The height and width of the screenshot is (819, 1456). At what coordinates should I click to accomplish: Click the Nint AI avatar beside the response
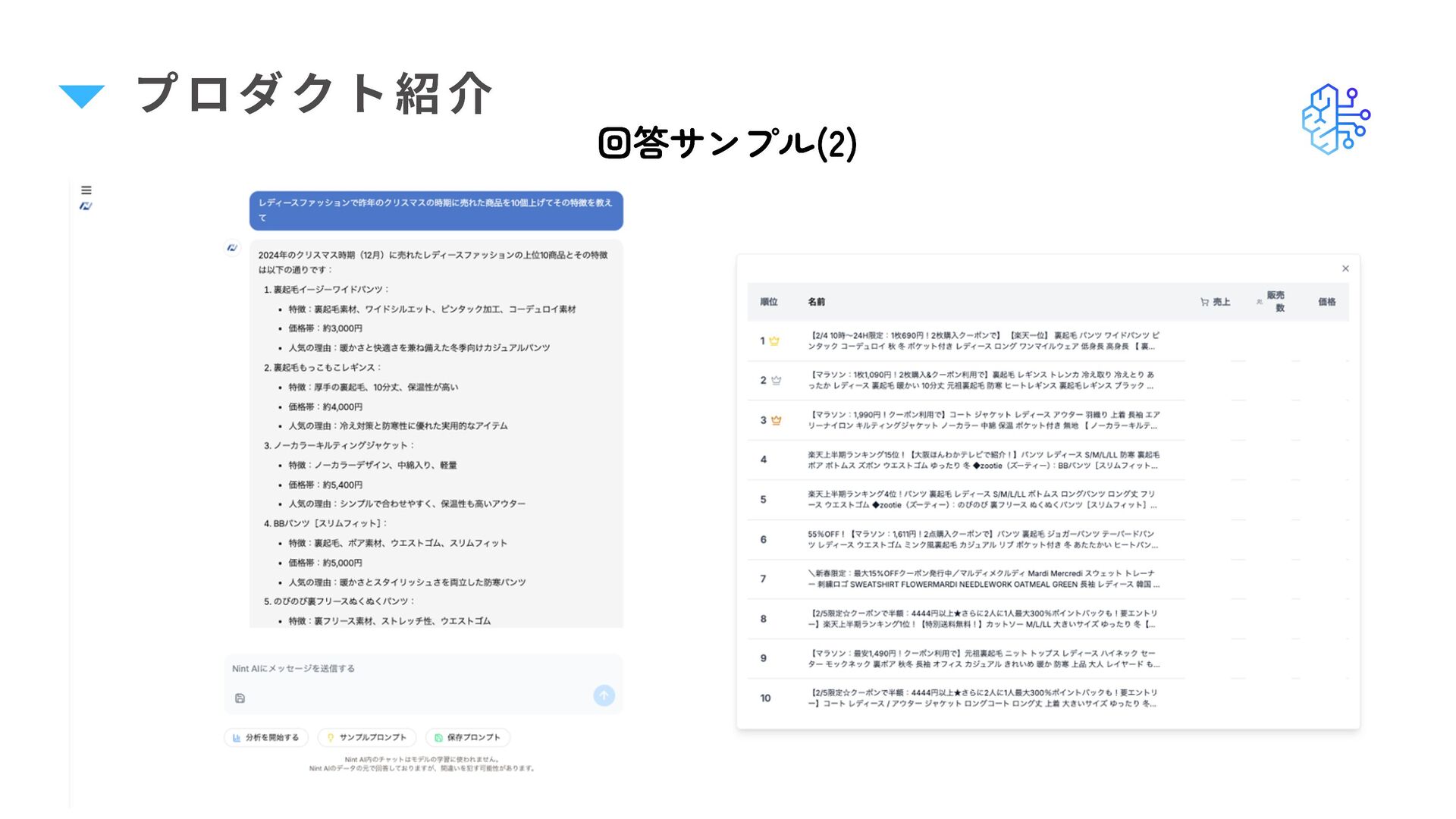232,248
